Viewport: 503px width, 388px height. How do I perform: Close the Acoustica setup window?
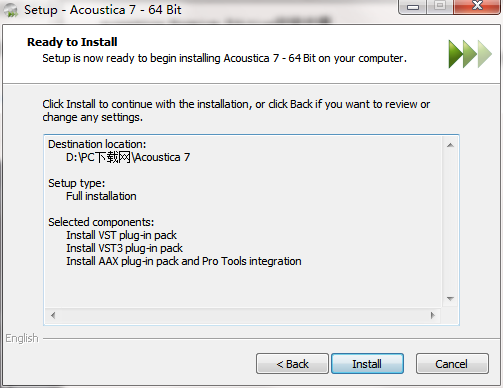477,7
